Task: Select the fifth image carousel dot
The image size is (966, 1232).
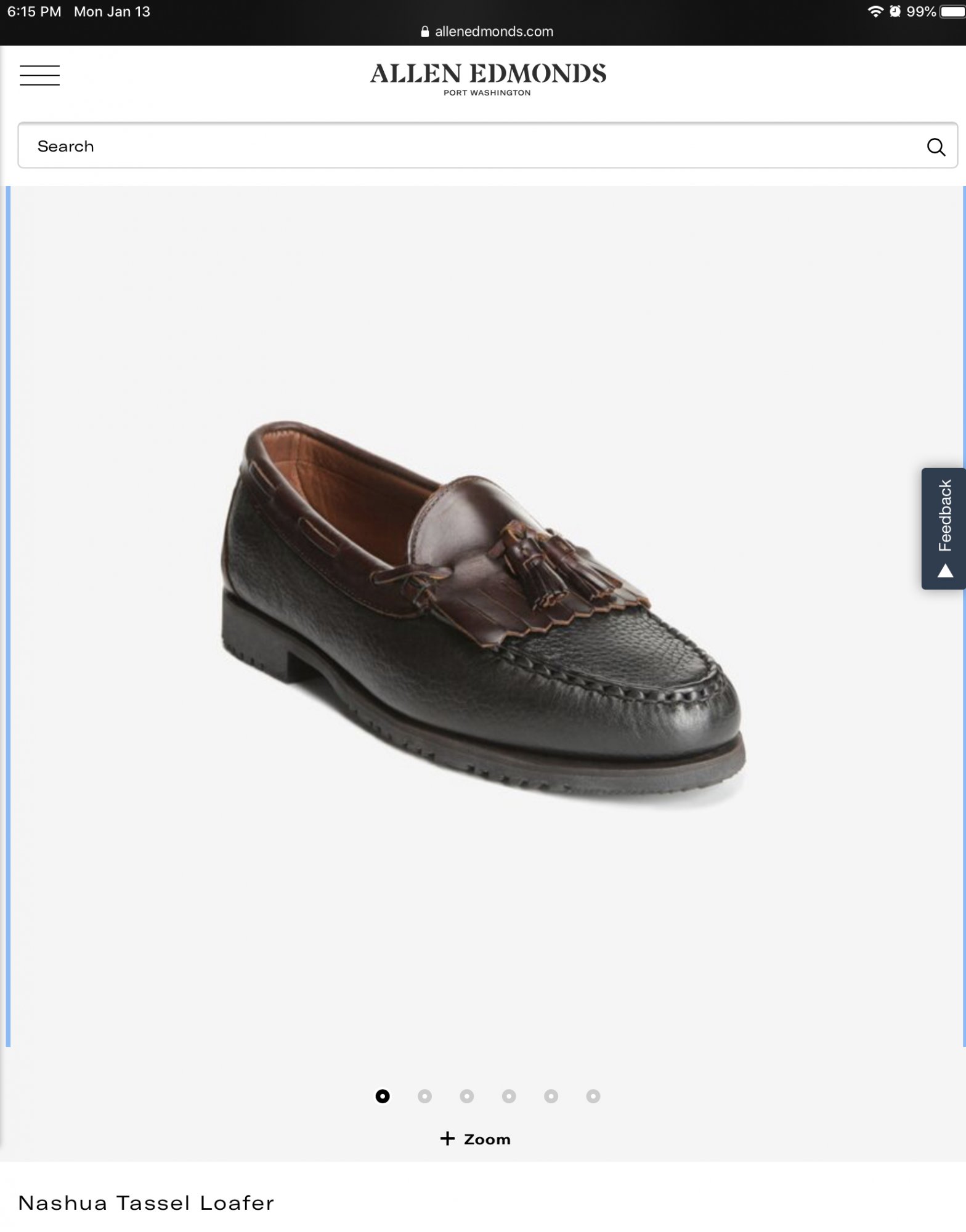Action: tap(551, 1096)
